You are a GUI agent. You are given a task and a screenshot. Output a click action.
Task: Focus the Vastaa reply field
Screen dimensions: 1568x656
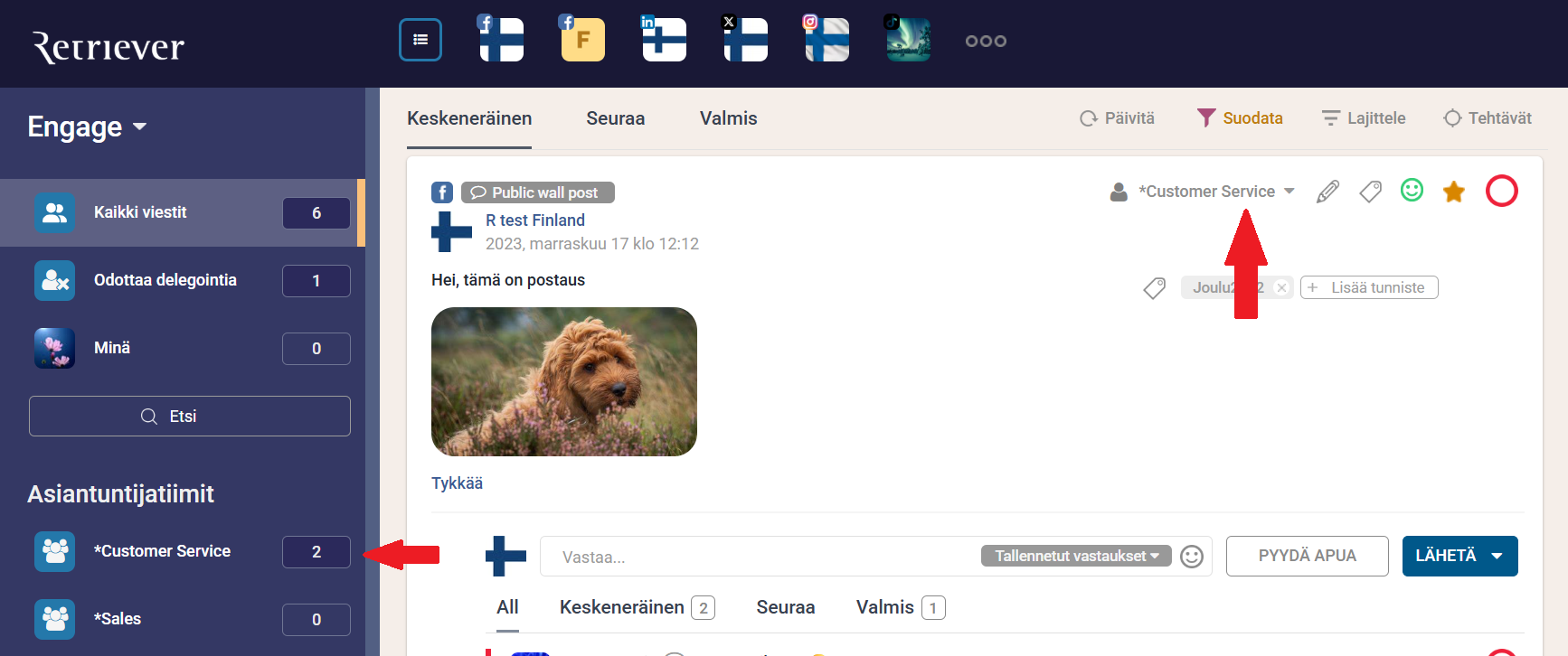[x=760, y=557]
